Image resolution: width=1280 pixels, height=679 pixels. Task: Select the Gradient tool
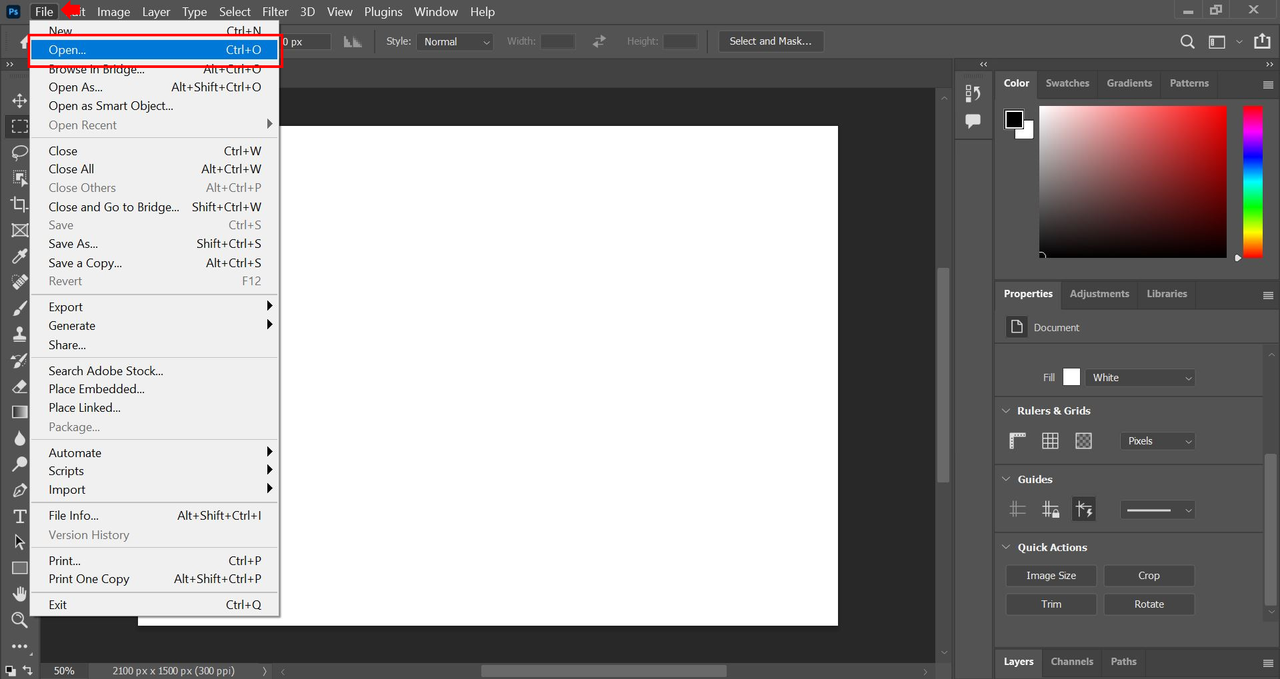(19, 412)
